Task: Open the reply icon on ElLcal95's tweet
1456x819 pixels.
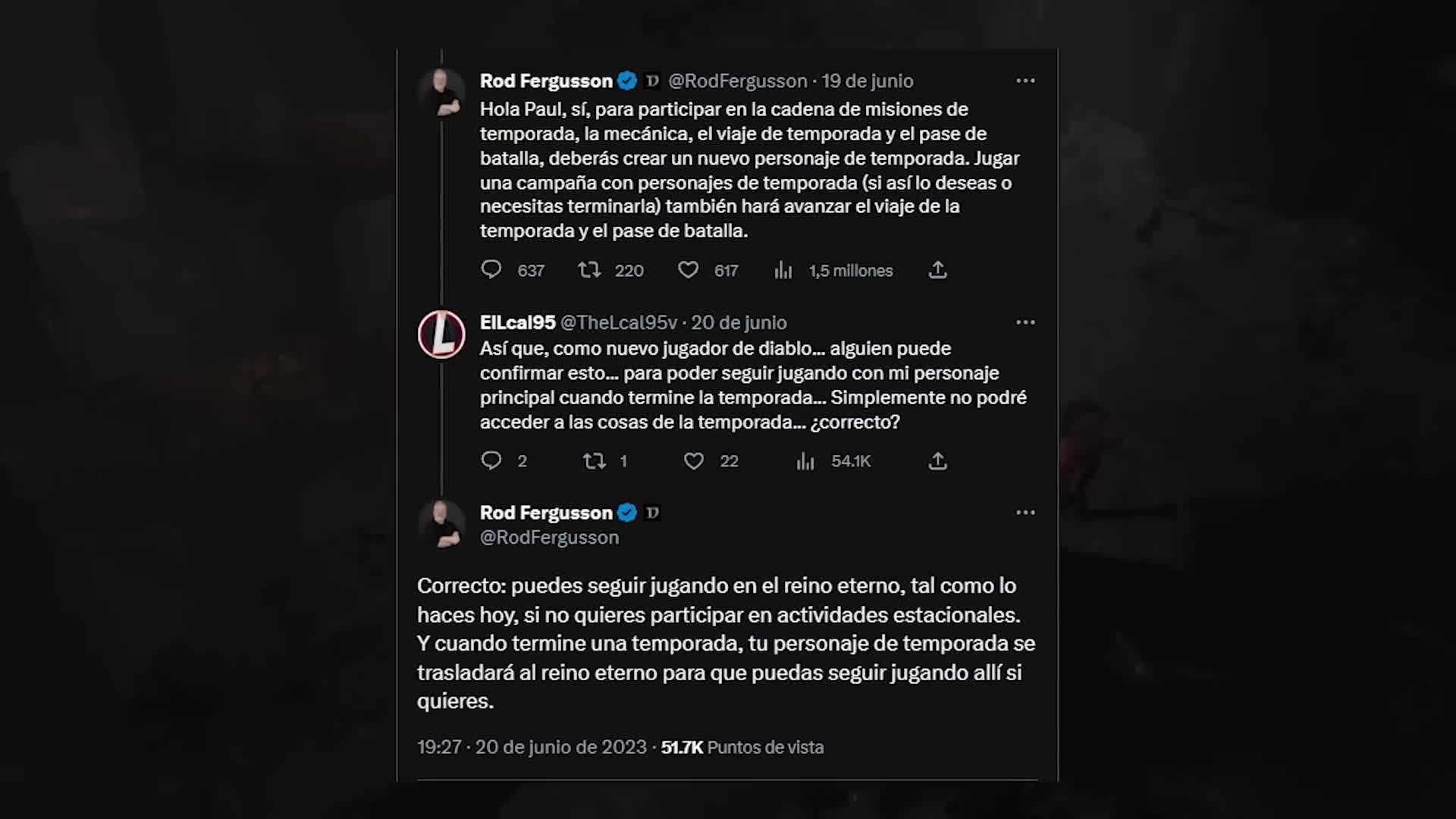Action: pos(492,460)
